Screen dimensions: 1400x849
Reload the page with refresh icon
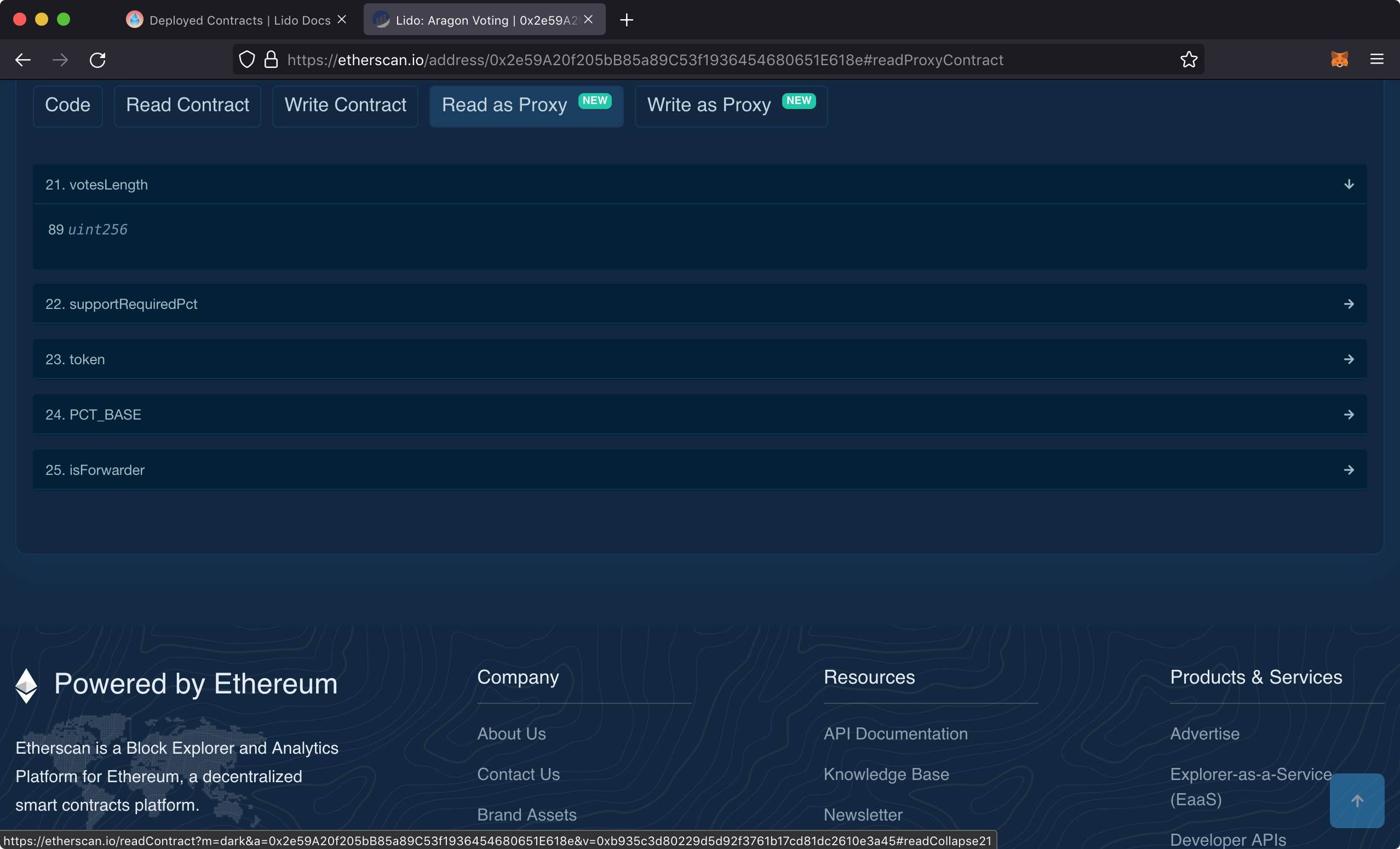click(97, 60)
